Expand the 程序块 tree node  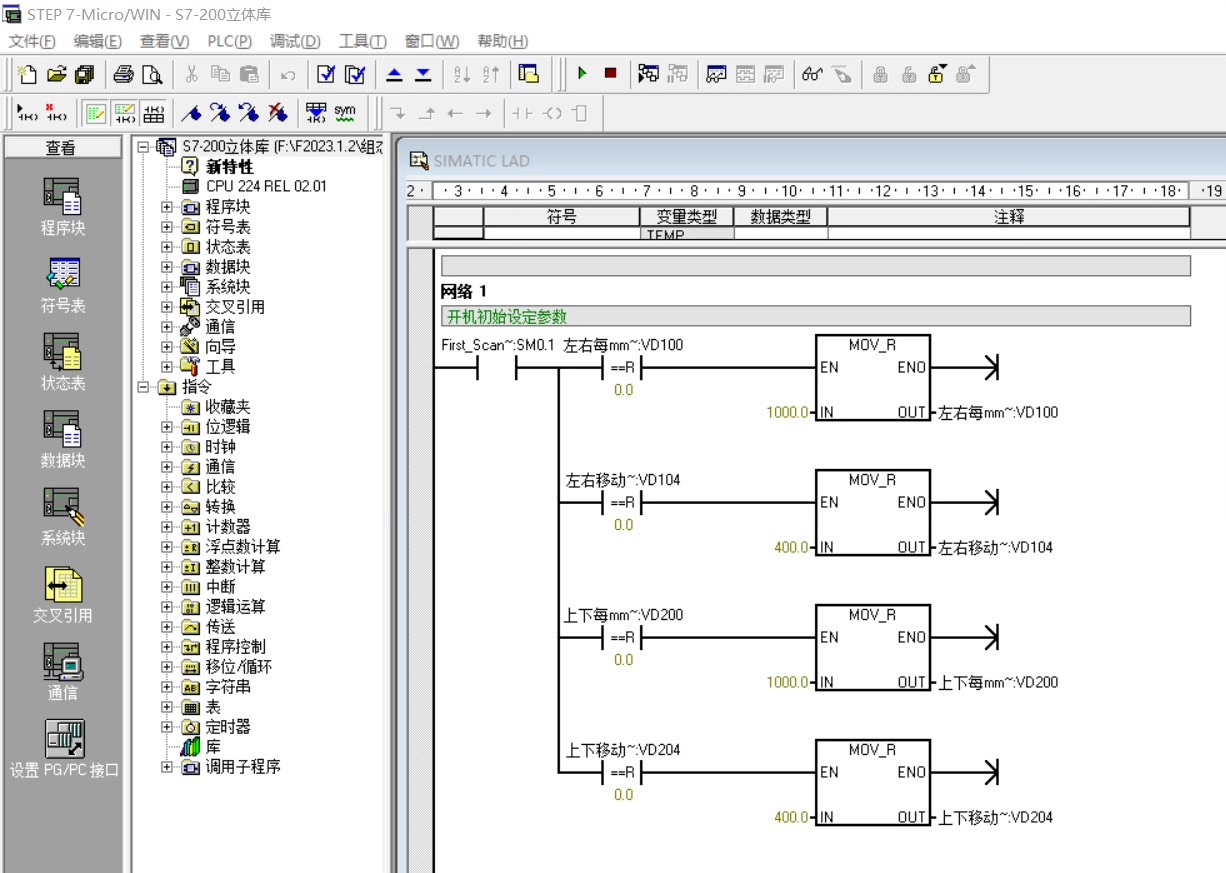tap(167, 207)
